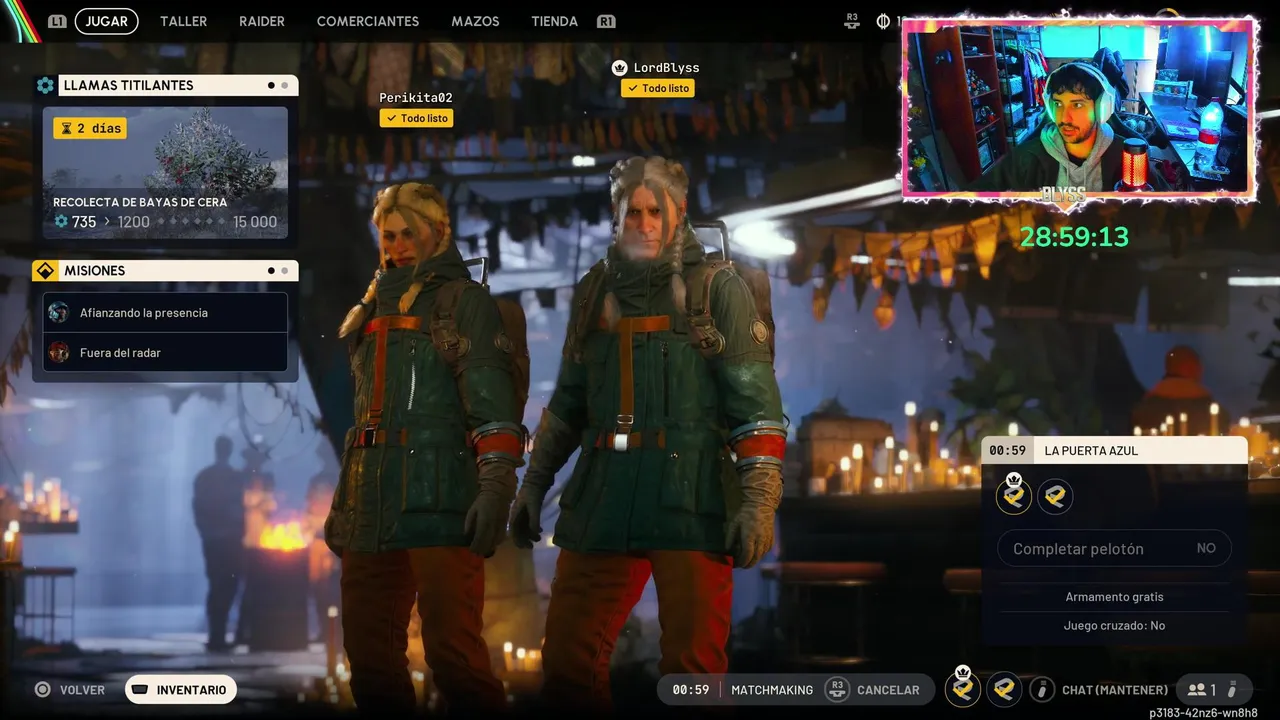Open mission 'Fuera del radar'
Screen dimensions: 1280x720
point(165,352)
